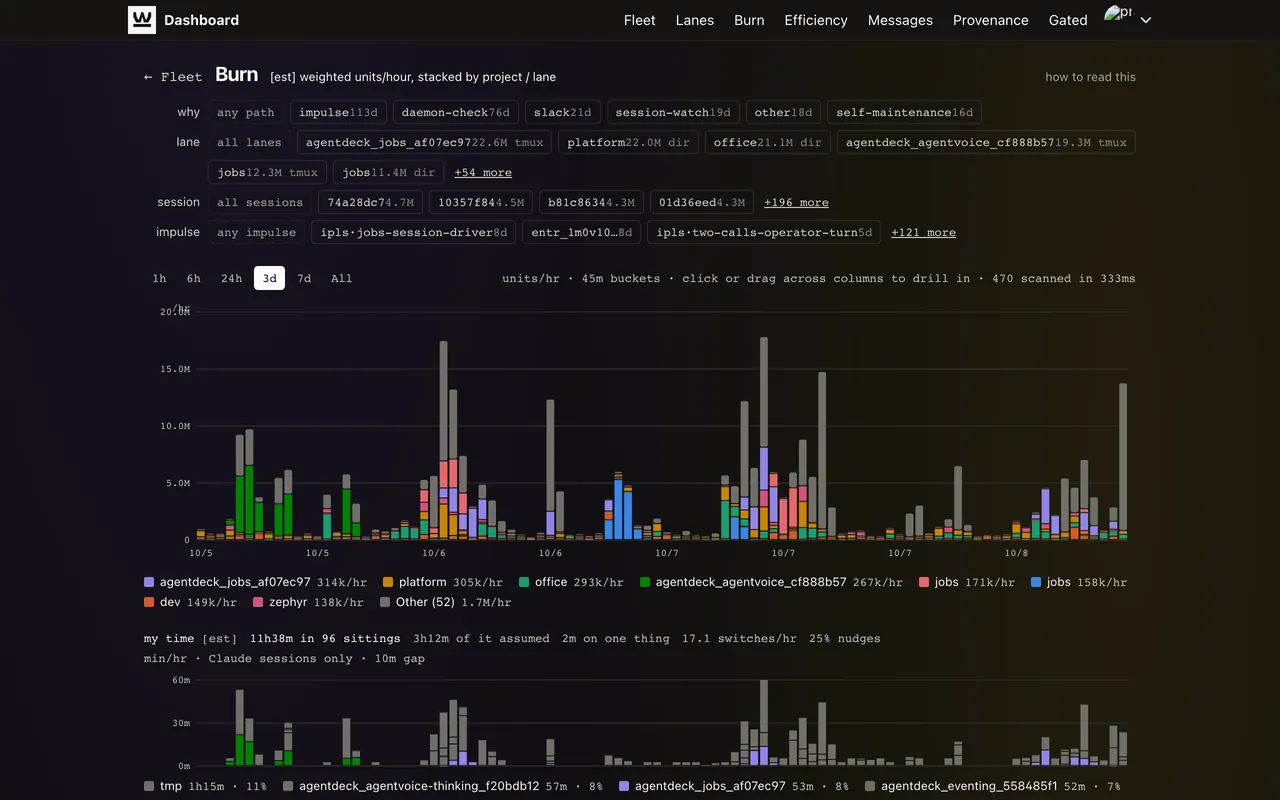Viewport: 1280px width, 800px height.
Task: Click the green agentdeck_agentvoice_cf888b57 legend swatch
Action: pyautogui.click(x=646, y=582)
